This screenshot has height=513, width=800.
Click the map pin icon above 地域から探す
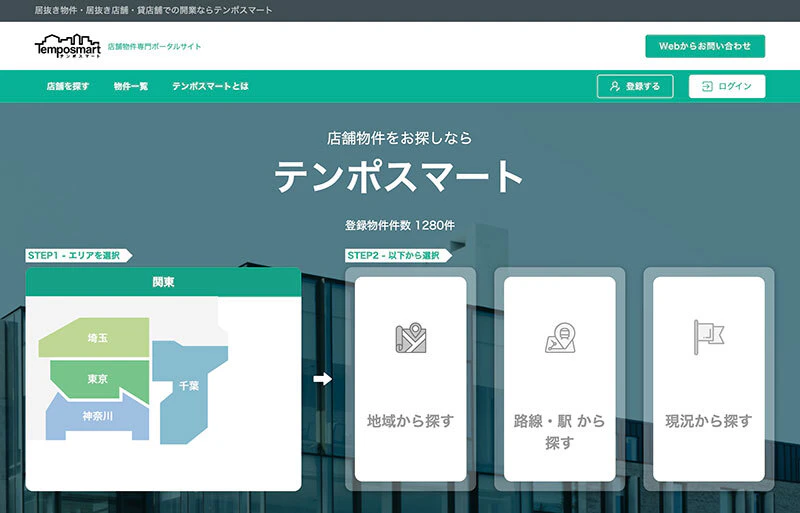(411, 337)
